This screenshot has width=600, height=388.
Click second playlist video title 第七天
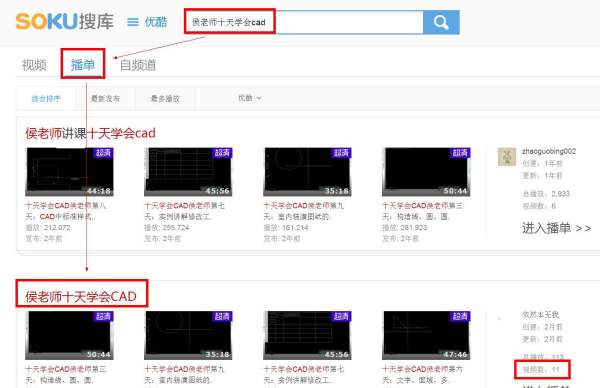pos(304,374)
